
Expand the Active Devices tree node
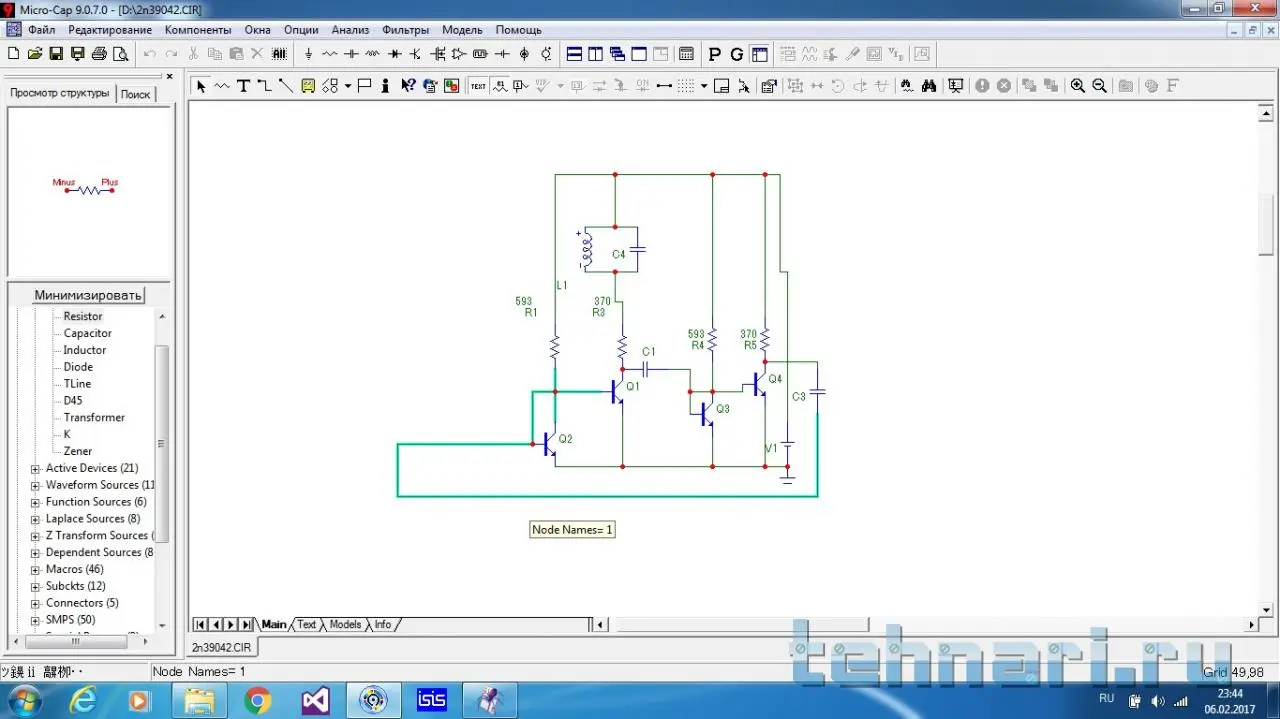point(36,469)
